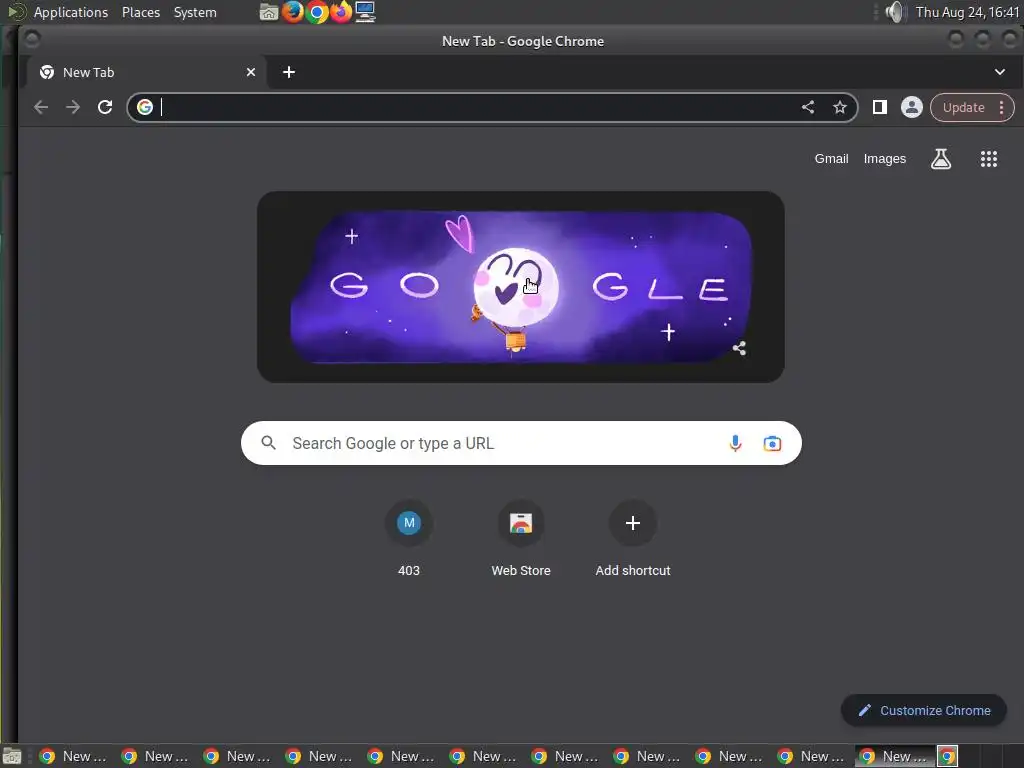
Task: Open the profile avatar menu
Action: point(912,107)
